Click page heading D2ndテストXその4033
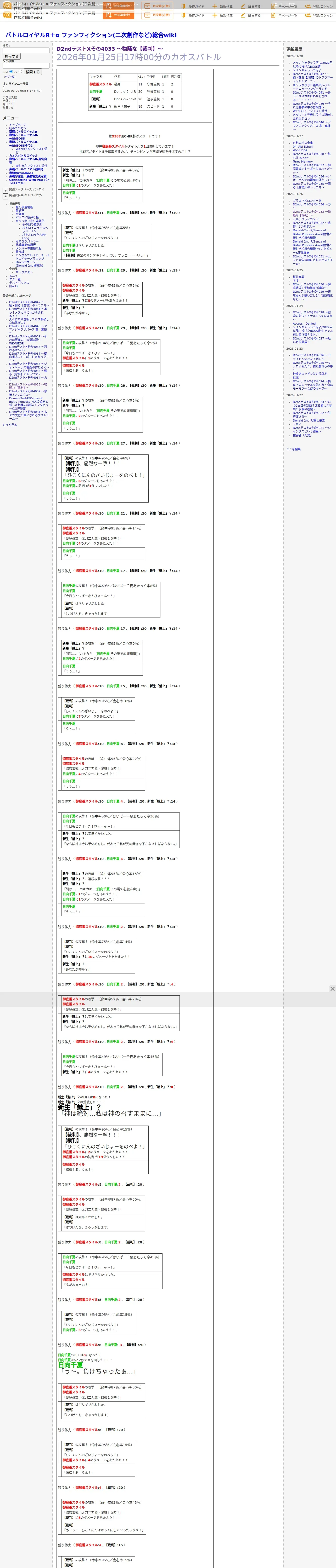 point(110,49)
